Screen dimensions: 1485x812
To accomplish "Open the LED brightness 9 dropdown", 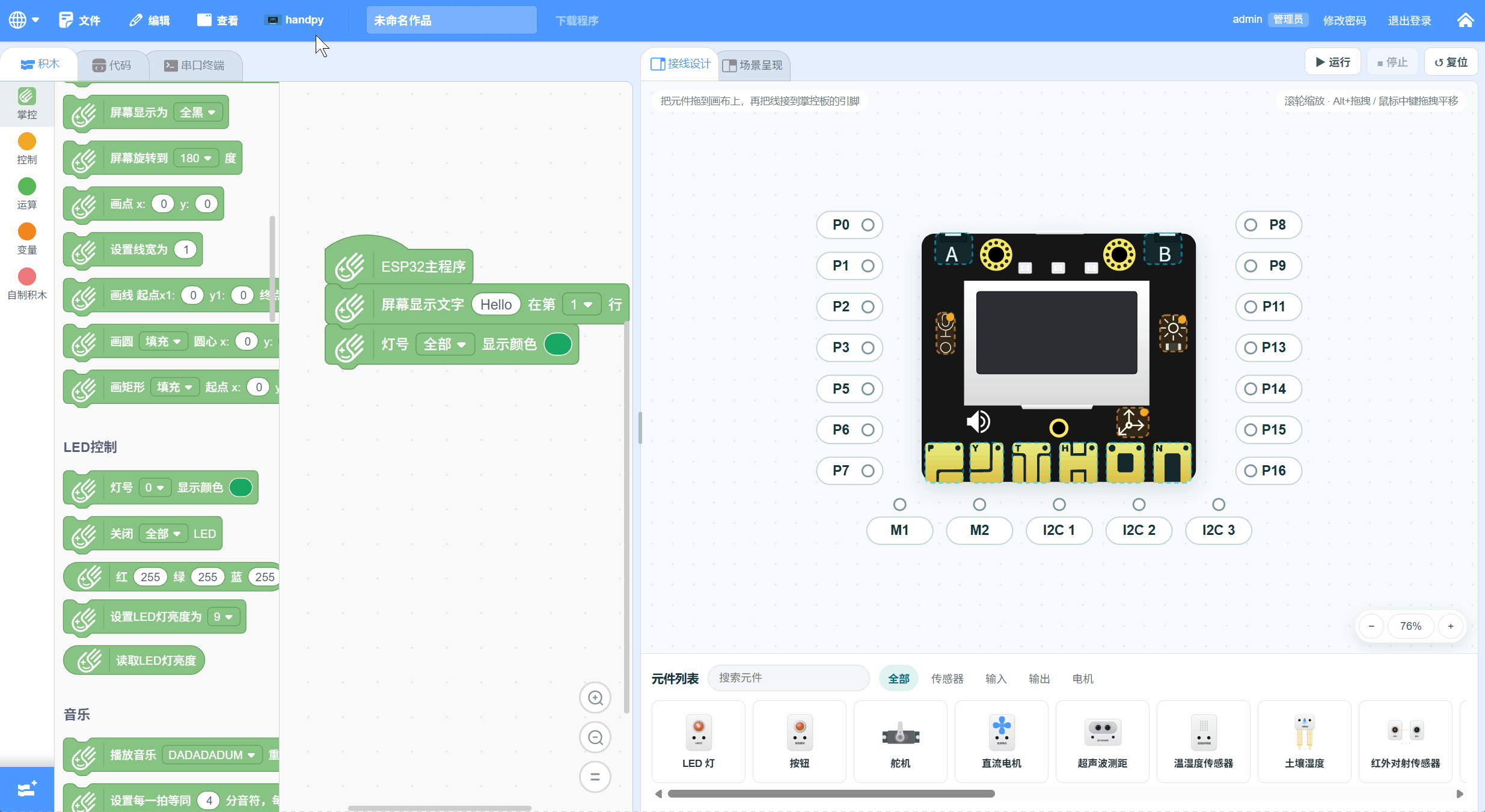I will coord(223,617).
